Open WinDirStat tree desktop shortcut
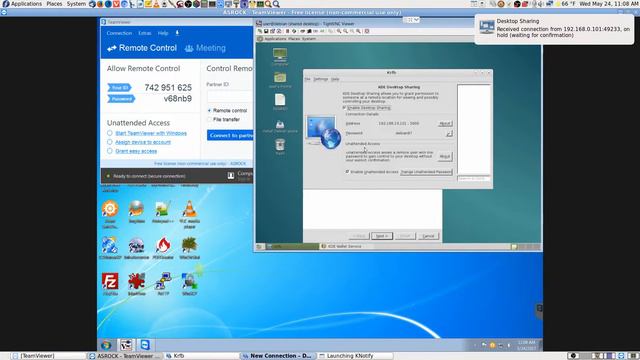 pyautogui.click(x=189, y=248)
